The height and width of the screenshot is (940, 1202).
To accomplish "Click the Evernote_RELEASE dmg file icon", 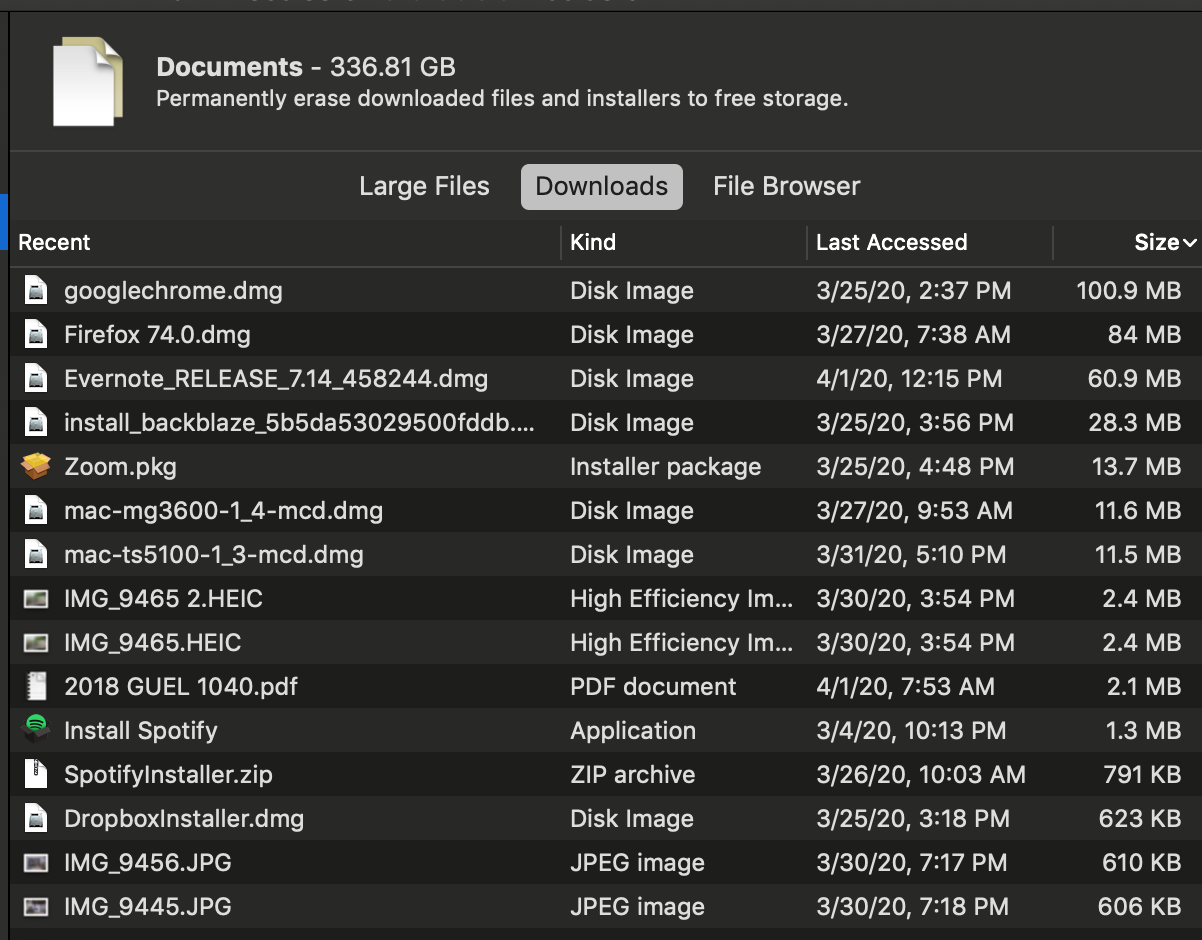I will [x=36, y=379].
